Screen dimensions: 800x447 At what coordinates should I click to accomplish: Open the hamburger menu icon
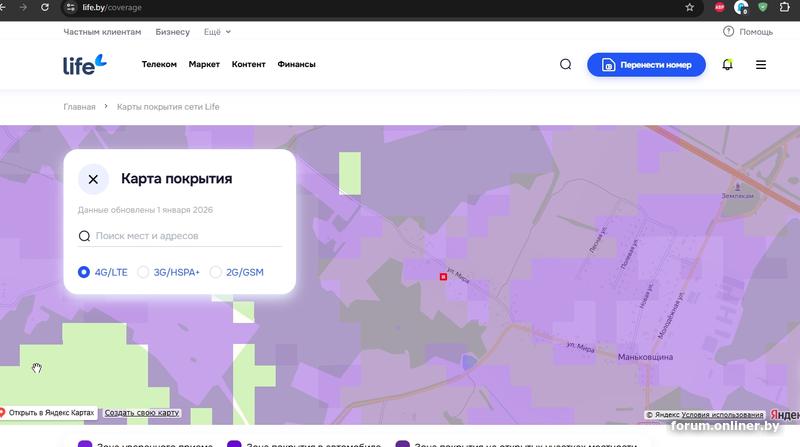click(x=761, y=64)
